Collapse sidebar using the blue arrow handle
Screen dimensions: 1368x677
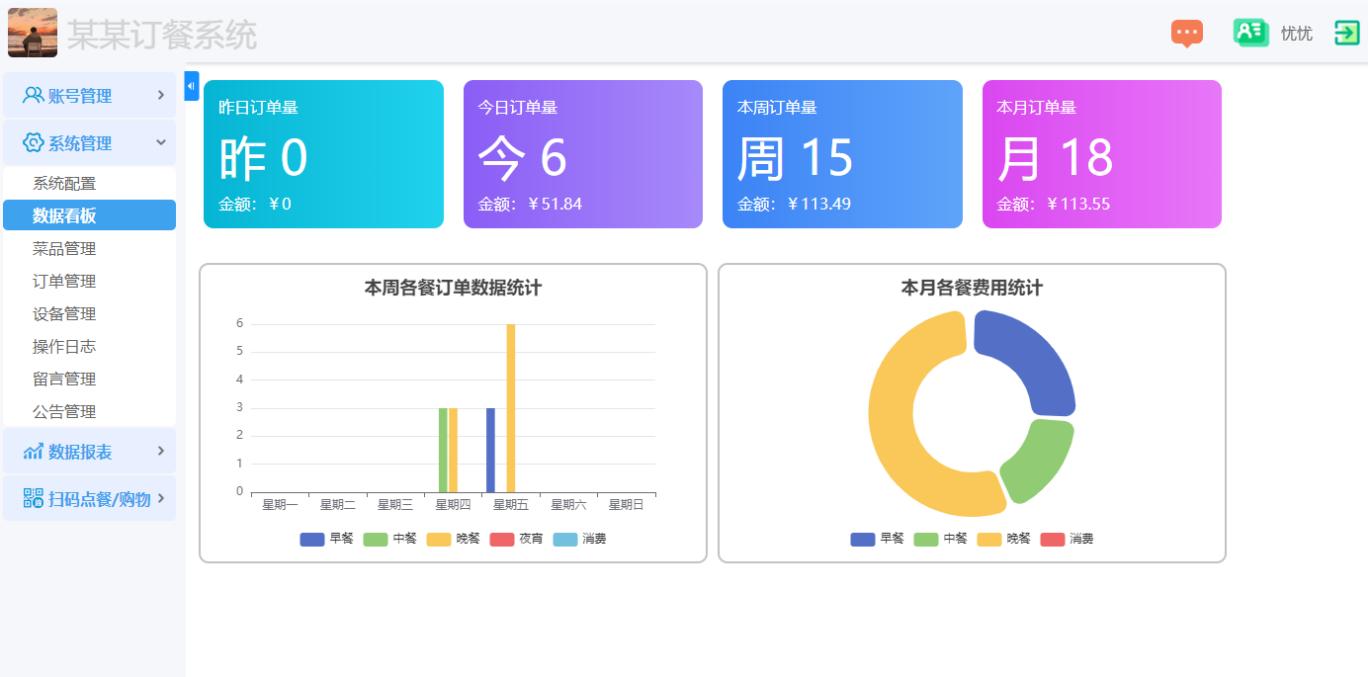tap(191, 86)
